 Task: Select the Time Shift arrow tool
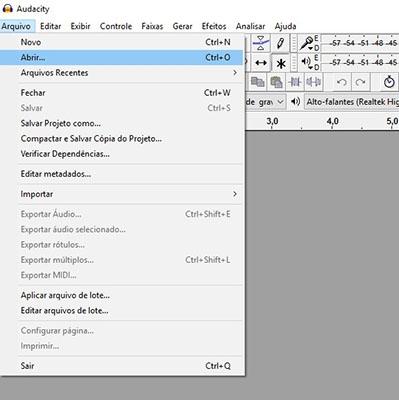click(261, 63)
